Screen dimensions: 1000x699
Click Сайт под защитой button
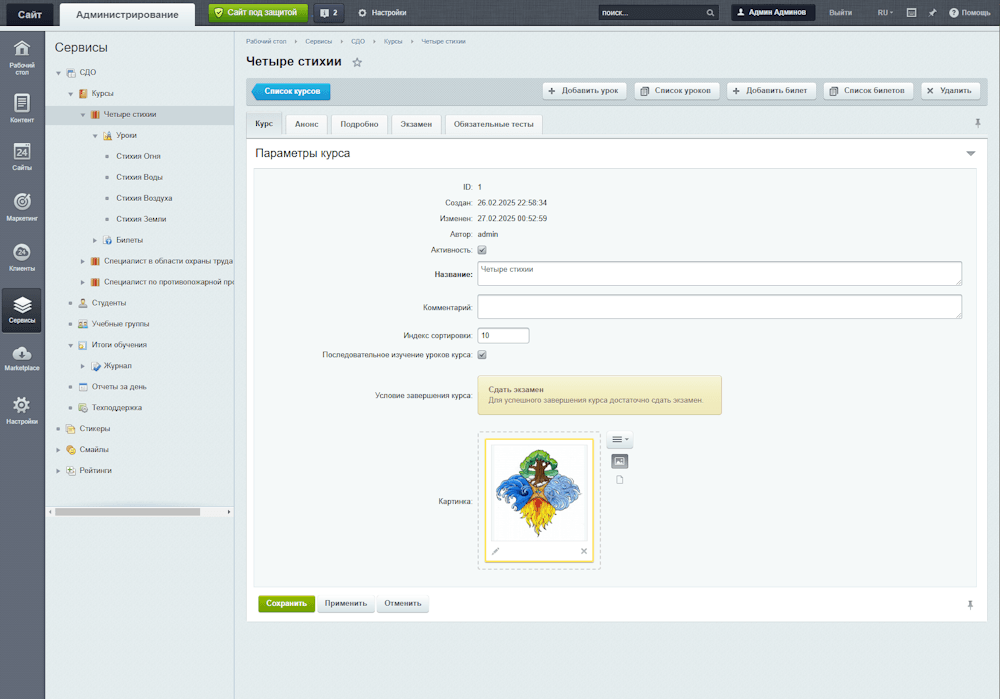click(x=258, y=13)
